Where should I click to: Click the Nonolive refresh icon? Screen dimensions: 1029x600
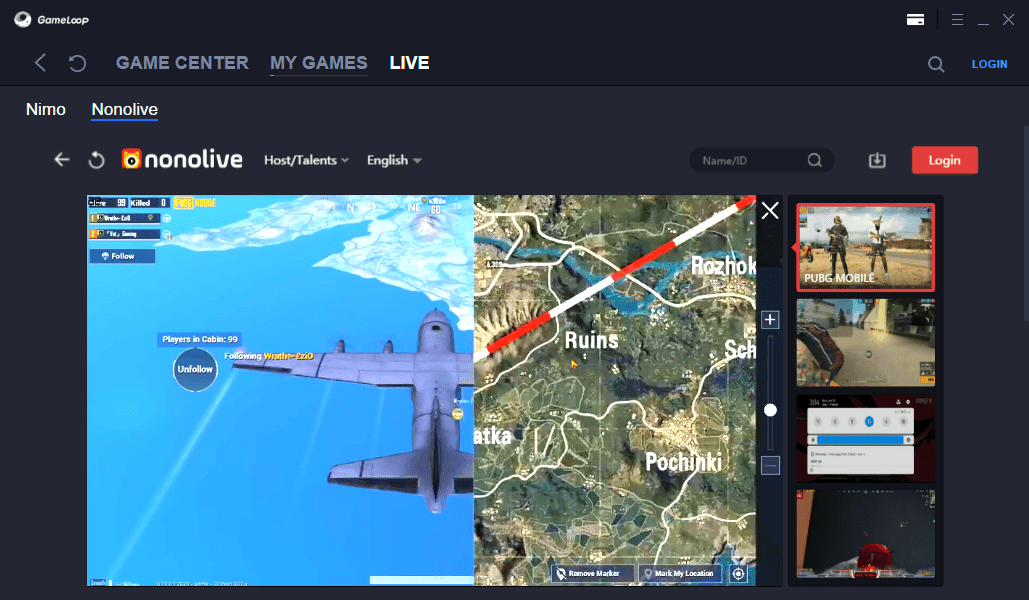[x=96, y=160]
